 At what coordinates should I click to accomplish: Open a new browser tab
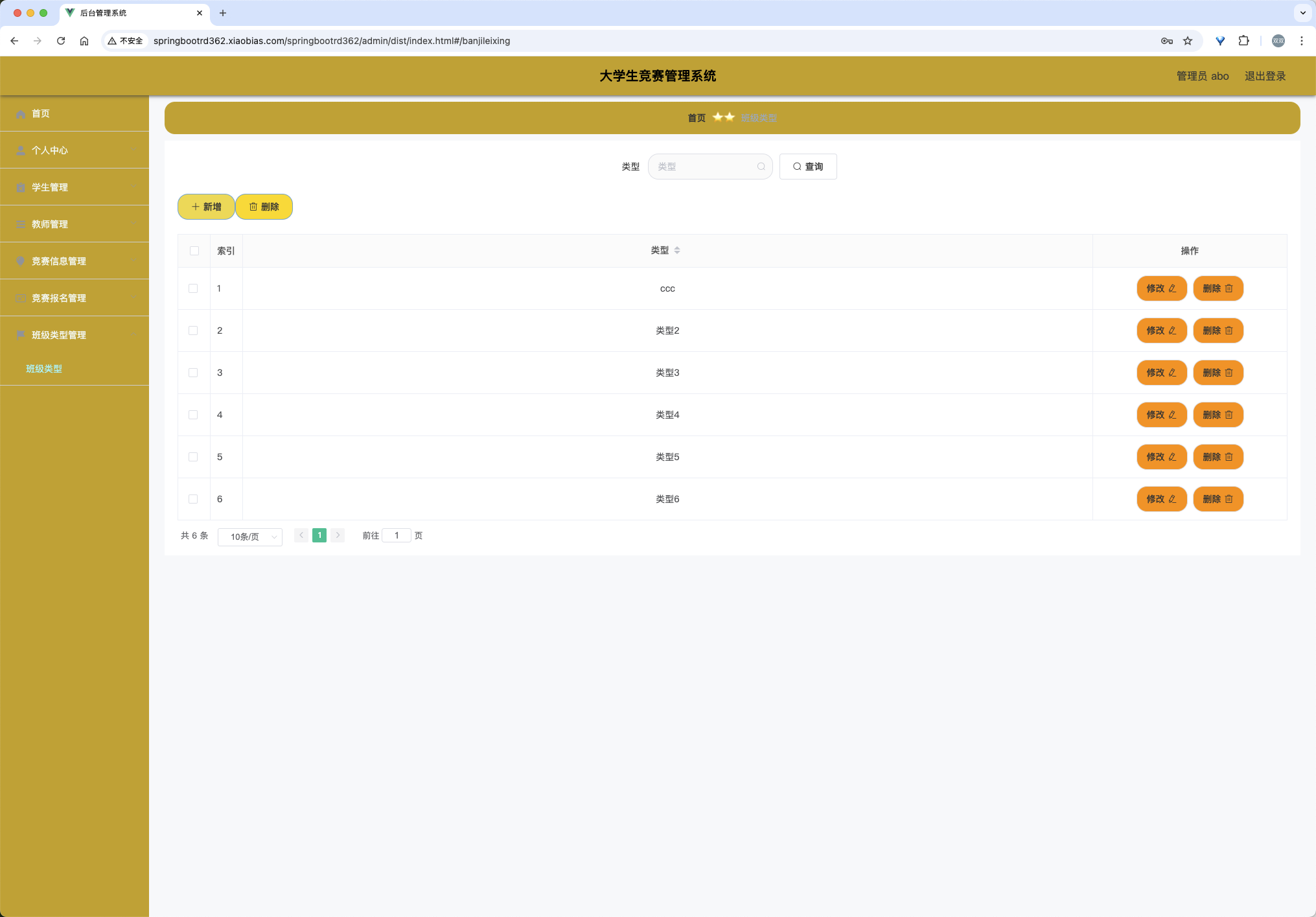[223, 13]
